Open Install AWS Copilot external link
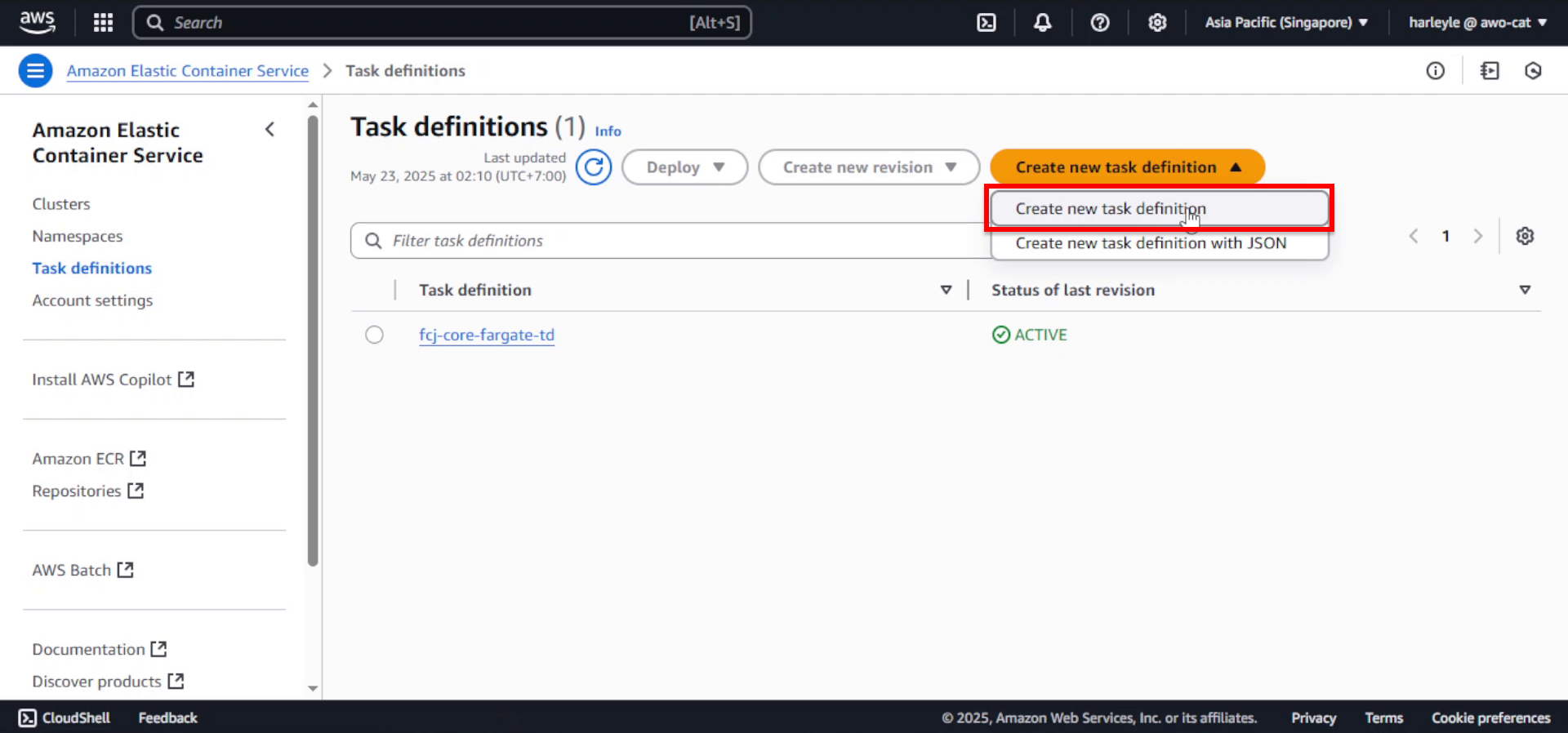This screenshot has width=1568, height=733. click(x=114, y=380)
